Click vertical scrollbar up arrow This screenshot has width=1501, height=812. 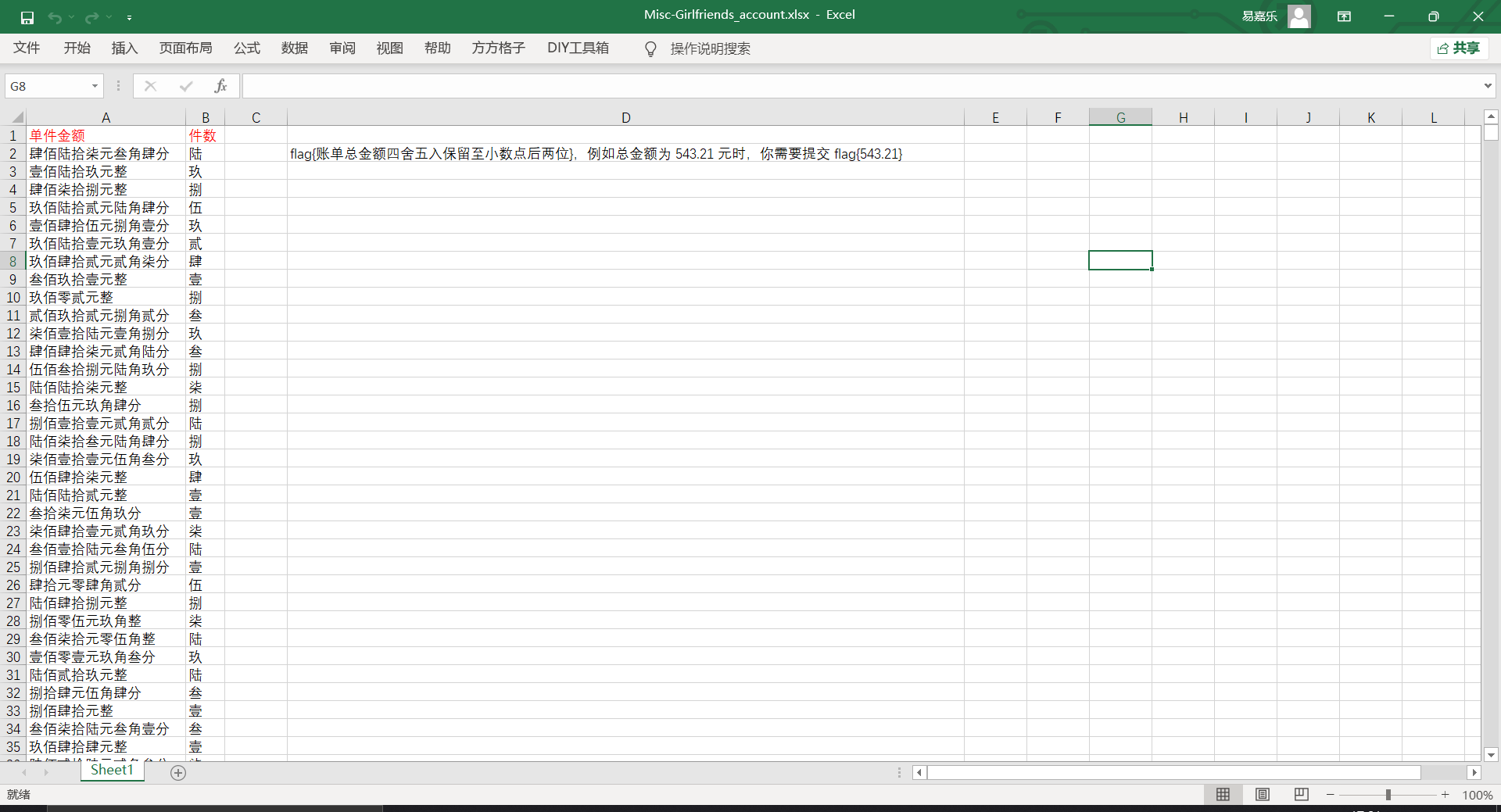1491,116
